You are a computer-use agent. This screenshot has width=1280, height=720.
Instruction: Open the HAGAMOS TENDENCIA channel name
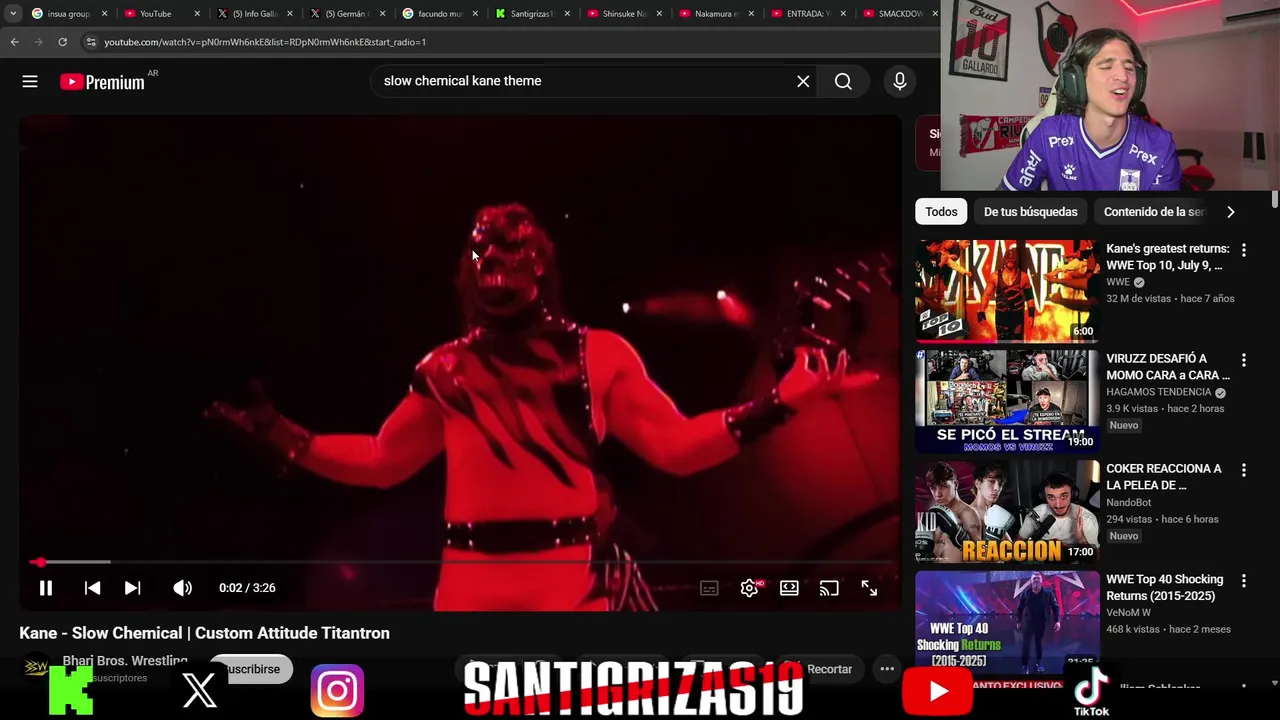pyautogui.click(x=1159, y=393)
